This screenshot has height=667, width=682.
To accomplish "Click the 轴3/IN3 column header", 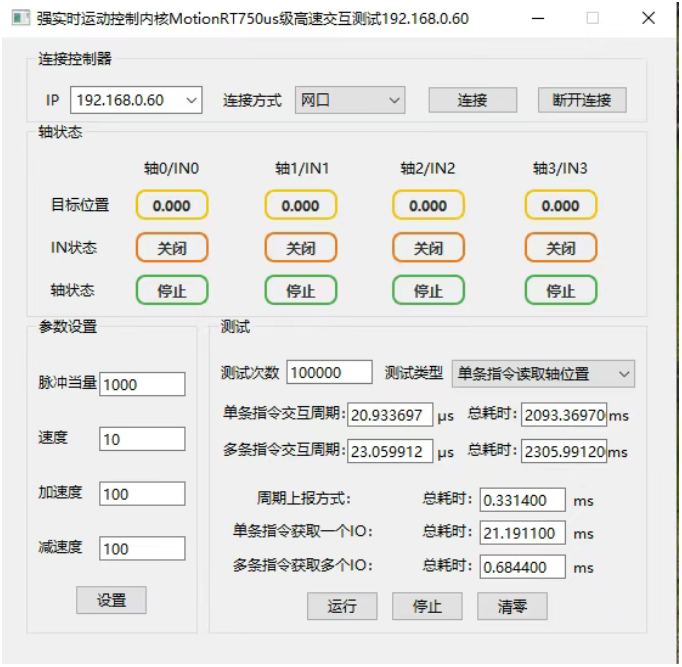I will point(561,168).
